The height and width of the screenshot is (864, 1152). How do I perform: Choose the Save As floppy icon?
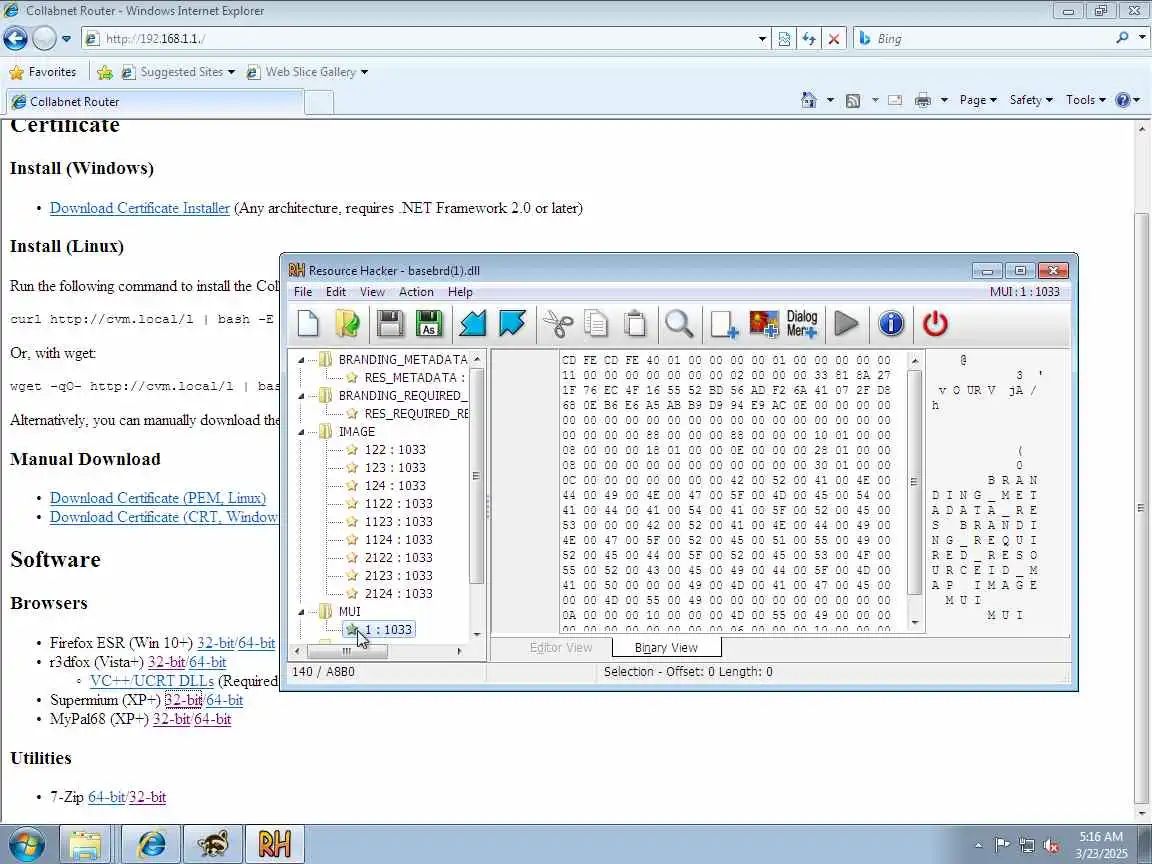click(x=429, y=323)
